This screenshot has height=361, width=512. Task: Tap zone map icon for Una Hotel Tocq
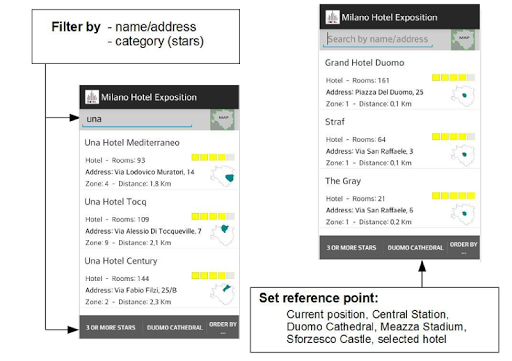pyautogui.click(x=223, y=235)
